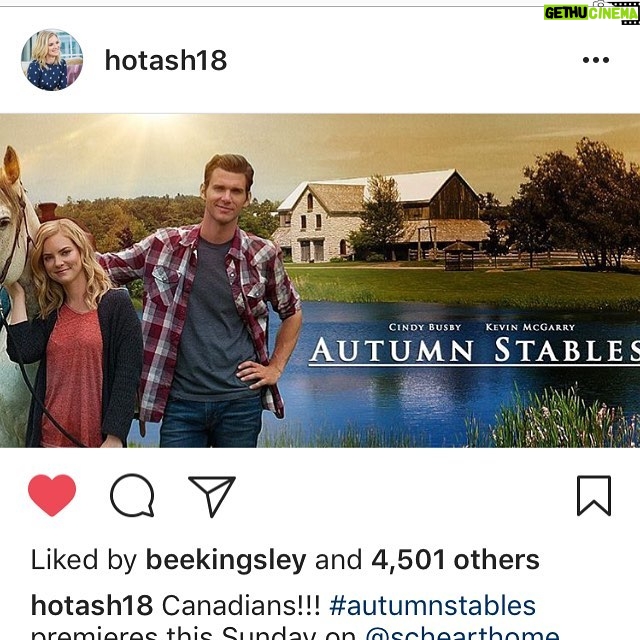View the profile of beekingsley

226,560
